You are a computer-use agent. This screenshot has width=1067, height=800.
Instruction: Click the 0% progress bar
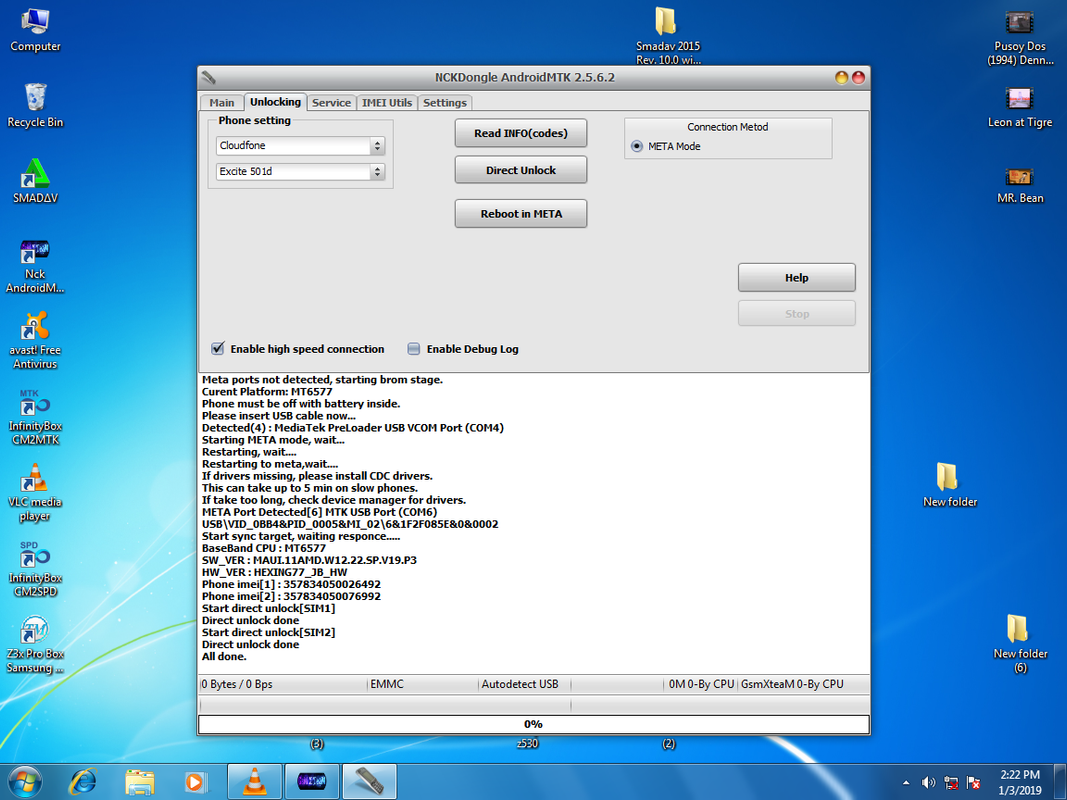534,724
